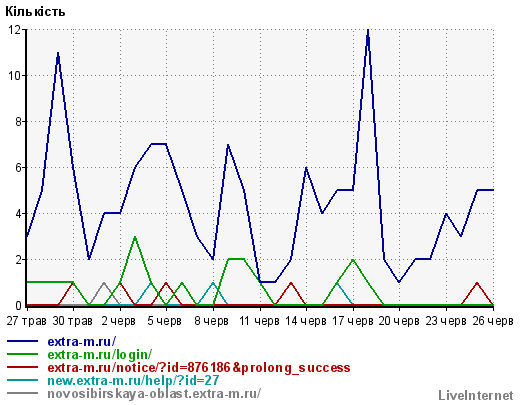Click the green line color swatch in legend
Screen dimensions: 520x405
click(22, 354)
